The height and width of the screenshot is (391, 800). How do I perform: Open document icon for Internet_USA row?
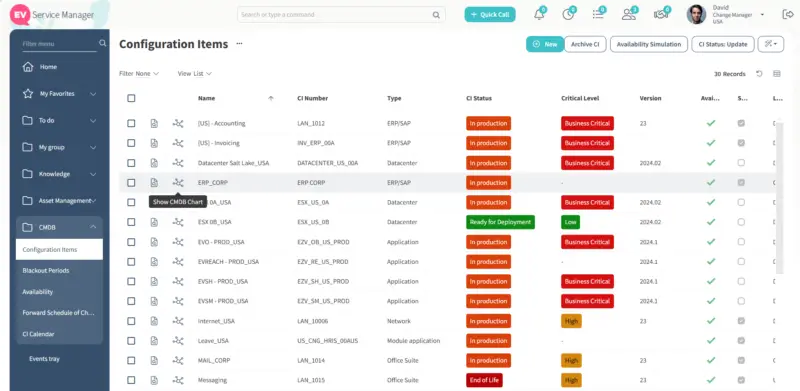click(x=154, y=321)
